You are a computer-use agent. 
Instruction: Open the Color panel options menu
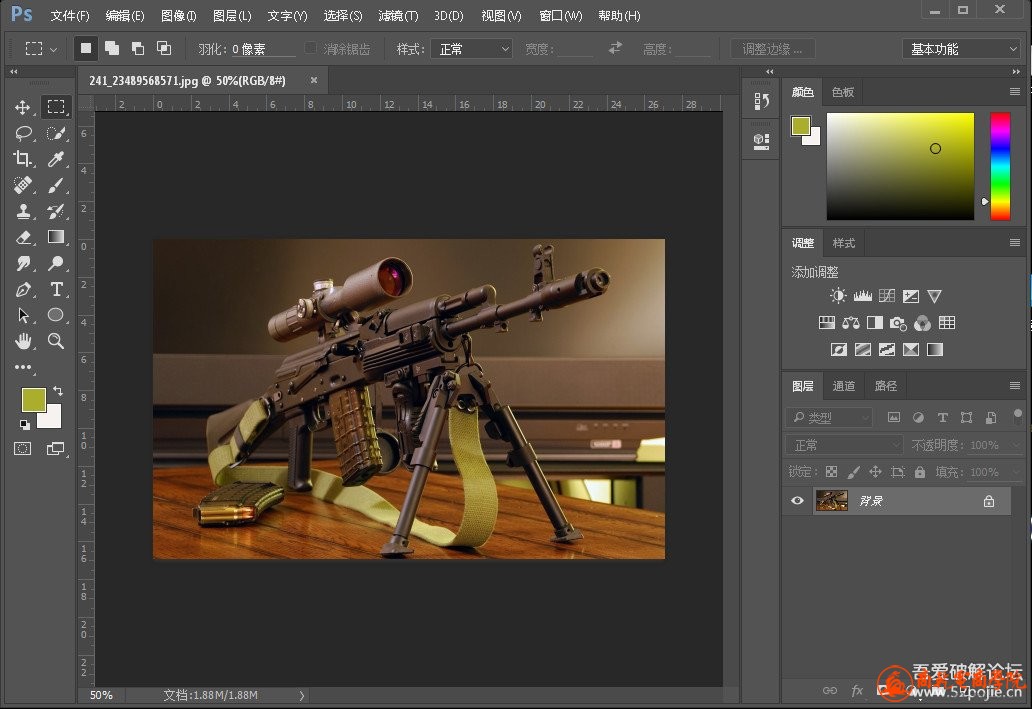click(x=1015, y=92)
